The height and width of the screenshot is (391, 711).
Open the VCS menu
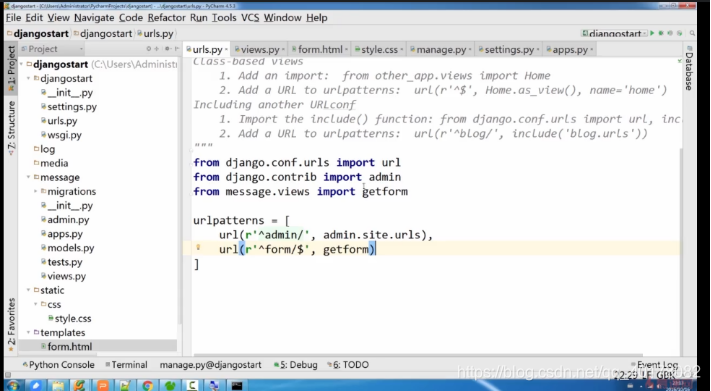coord(250,18)
